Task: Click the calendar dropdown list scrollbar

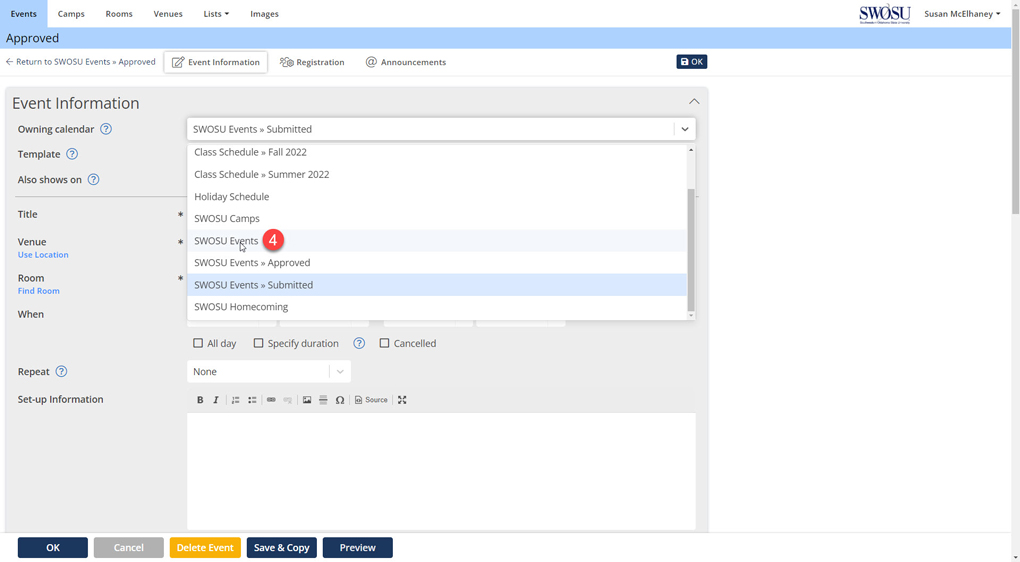Action: pyautogui.click(x=691, y=250)
